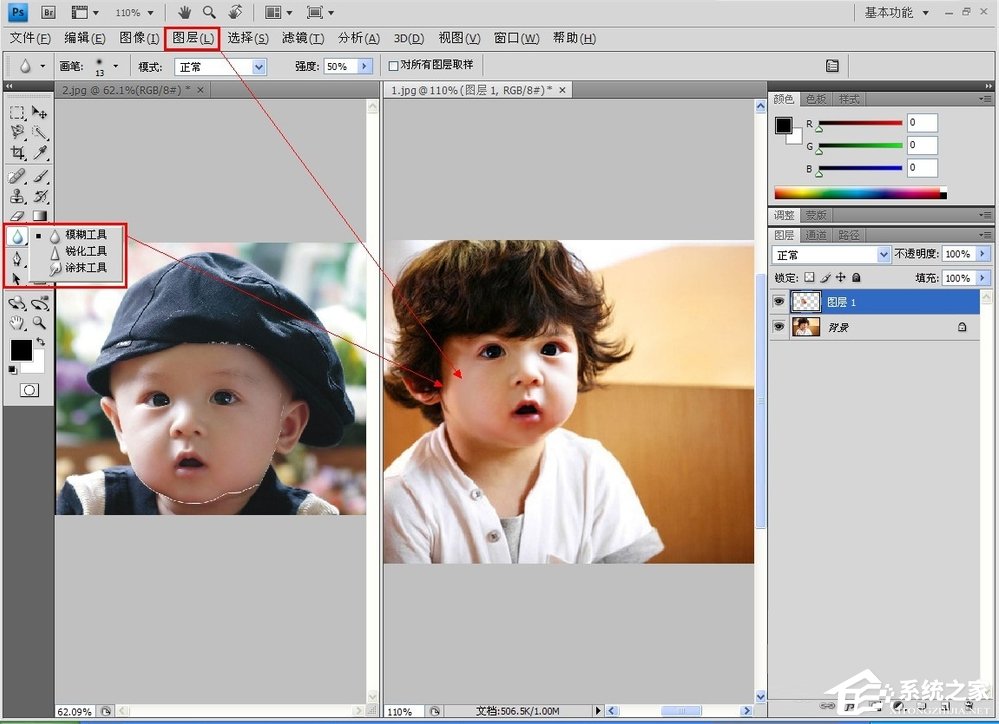
Task: Hide the 图层 1 layer eye icon
Action: [779, 301]
